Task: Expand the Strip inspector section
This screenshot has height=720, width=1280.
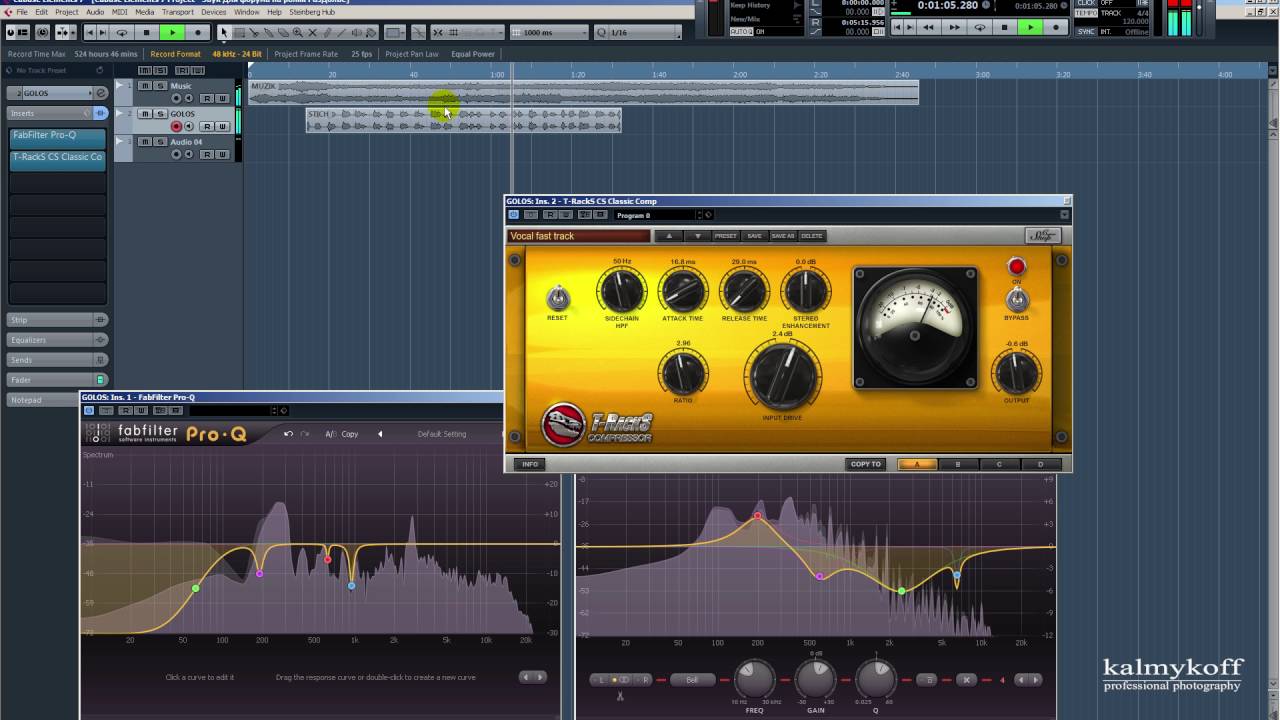Action: point(57,320)
